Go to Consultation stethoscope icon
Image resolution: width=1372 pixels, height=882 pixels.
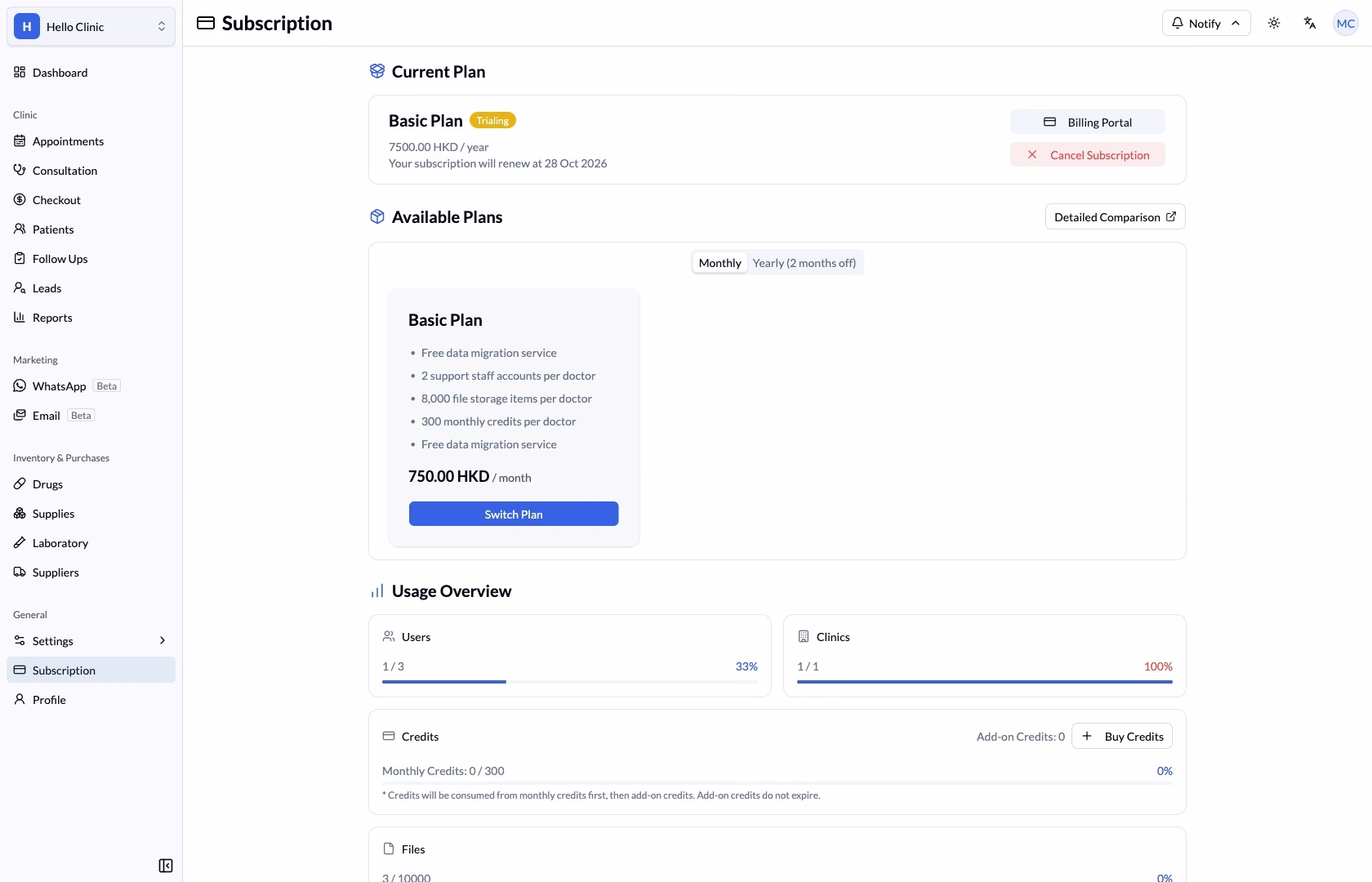20,171
